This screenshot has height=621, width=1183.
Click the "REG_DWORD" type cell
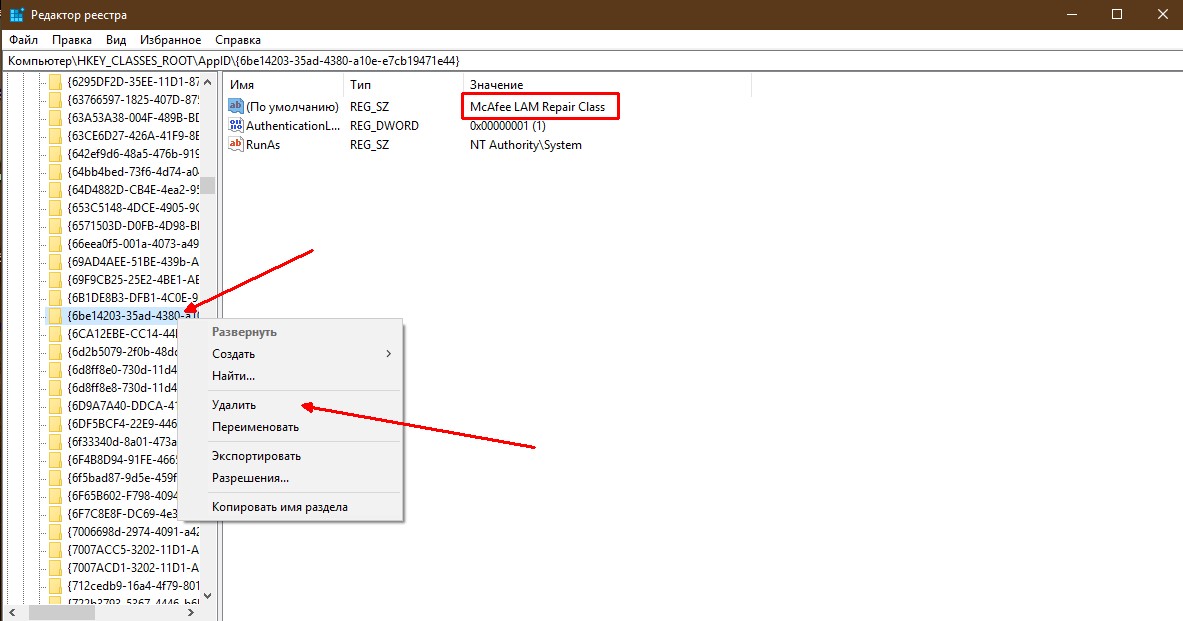point(384,125)
